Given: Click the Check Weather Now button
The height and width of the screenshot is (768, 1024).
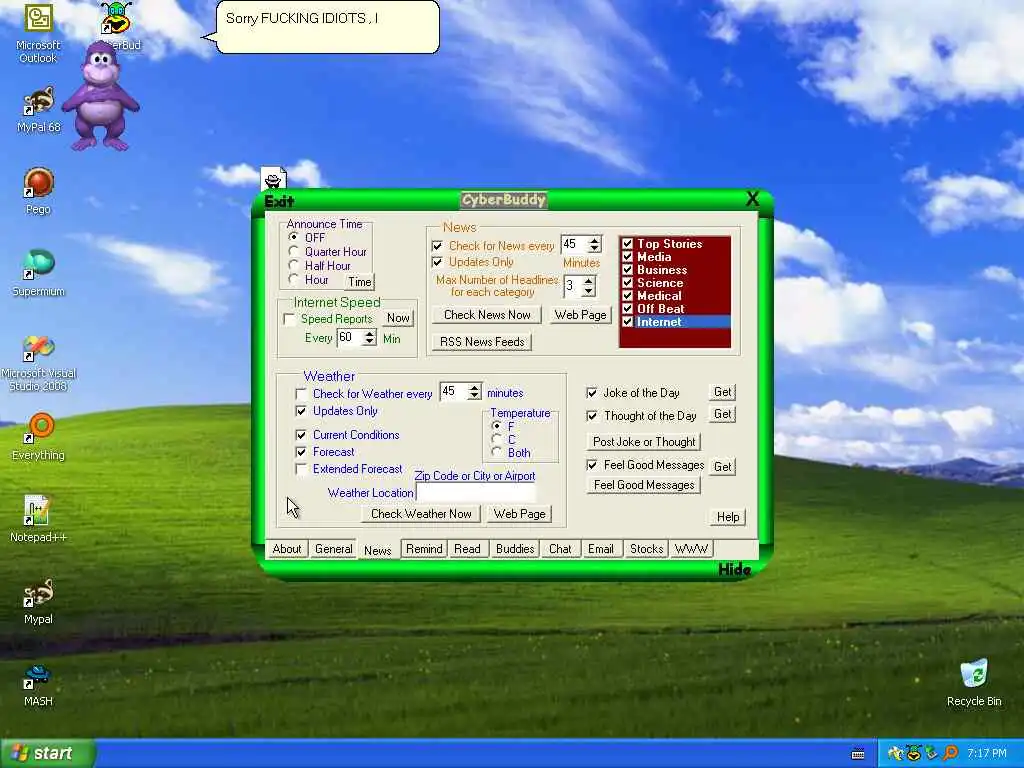Looking at the screenshot, I should click(421, 514).
